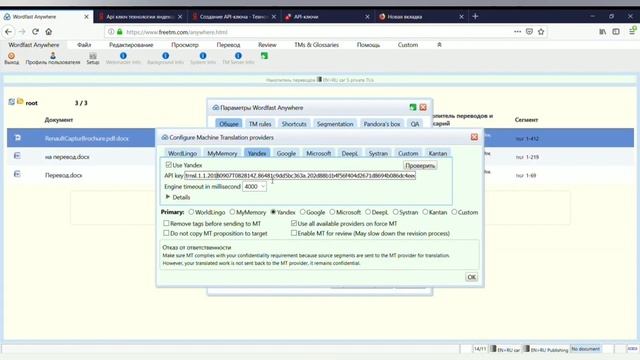Switch to the MyMemory provider tab
The height and width of the screenshot is (360, 640).
(x=222, y=153)
